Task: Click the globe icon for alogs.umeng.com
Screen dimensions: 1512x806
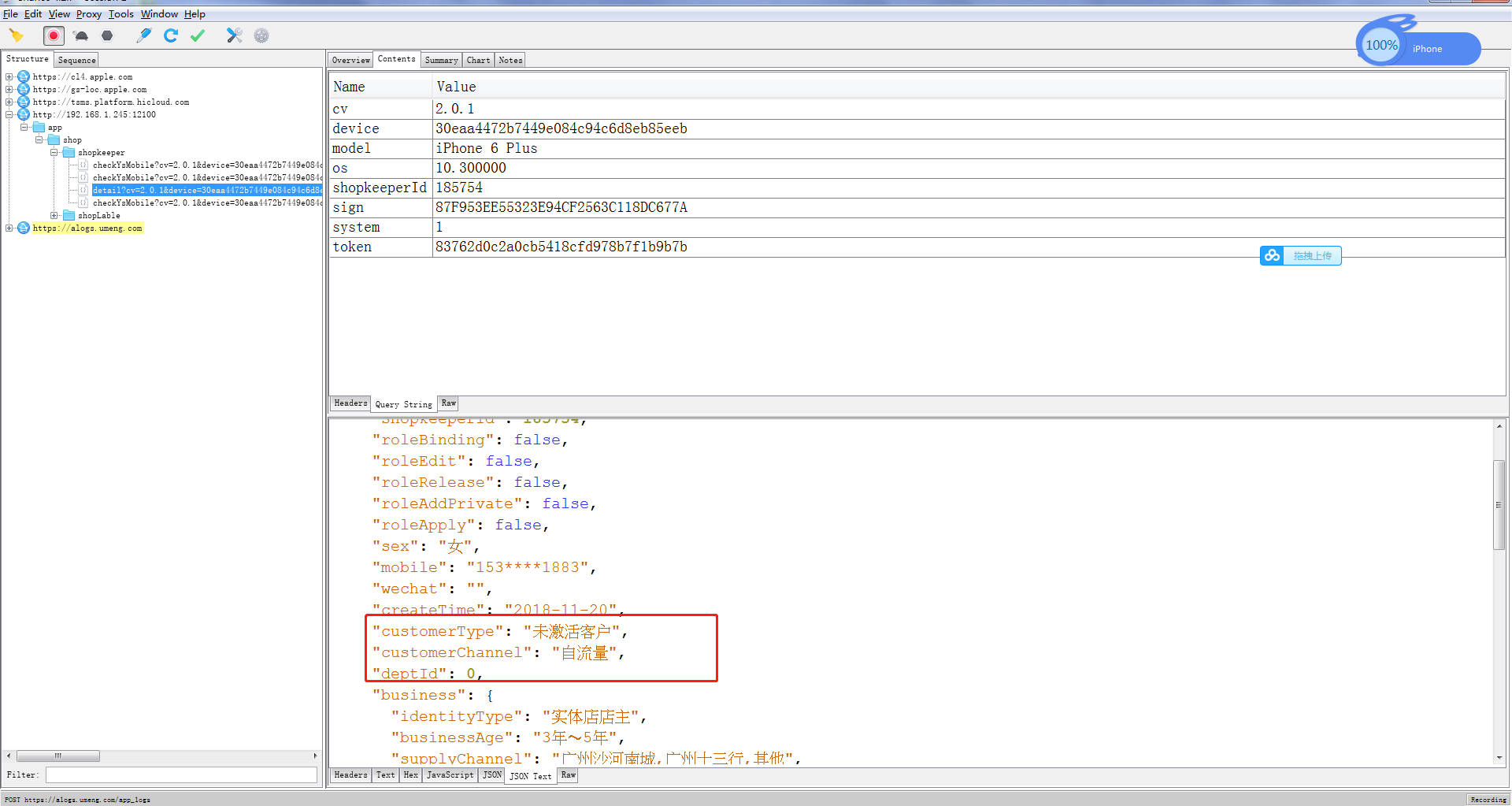Action: click(x=24, y=228)
